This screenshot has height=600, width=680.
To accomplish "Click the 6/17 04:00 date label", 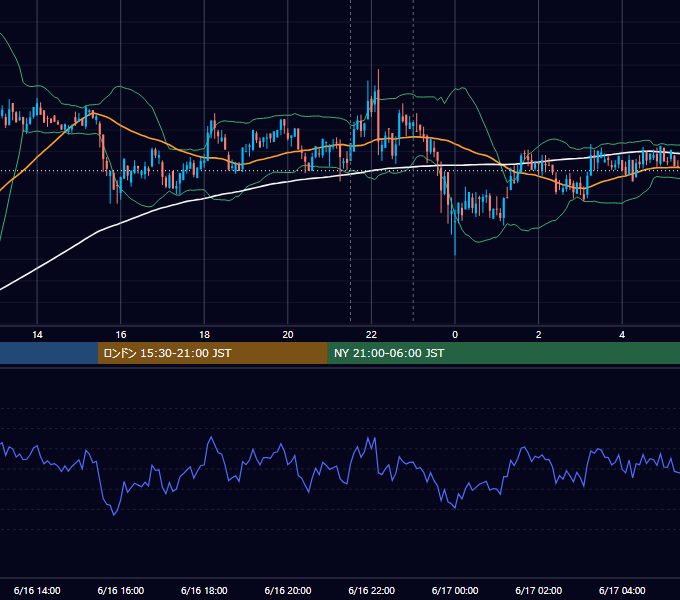I will 622,590.
